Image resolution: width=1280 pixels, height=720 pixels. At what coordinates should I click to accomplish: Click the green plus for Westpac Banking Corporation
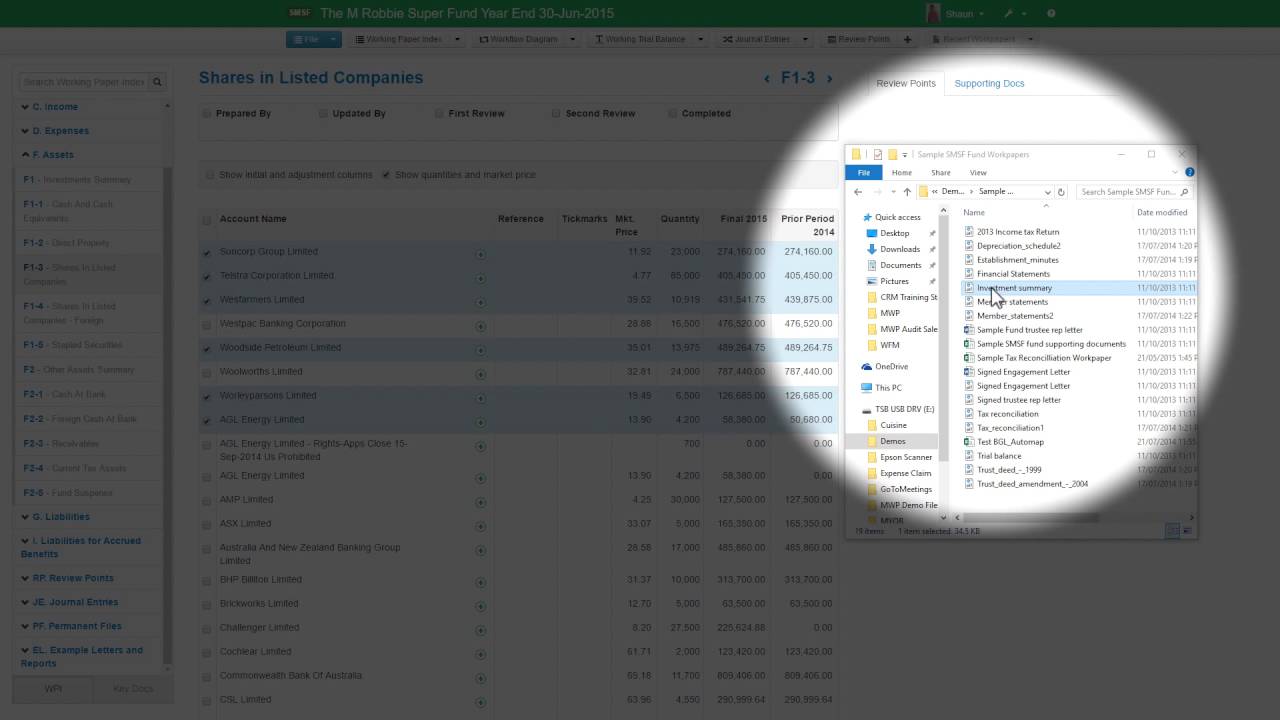pyautogui.click(x=480, y=326)
